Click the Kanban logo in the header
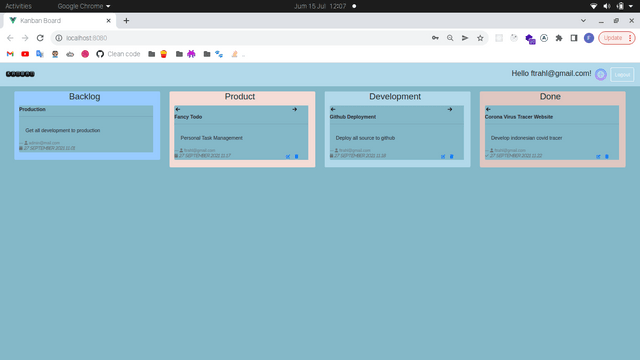640x360 pixels. (20, 74)
